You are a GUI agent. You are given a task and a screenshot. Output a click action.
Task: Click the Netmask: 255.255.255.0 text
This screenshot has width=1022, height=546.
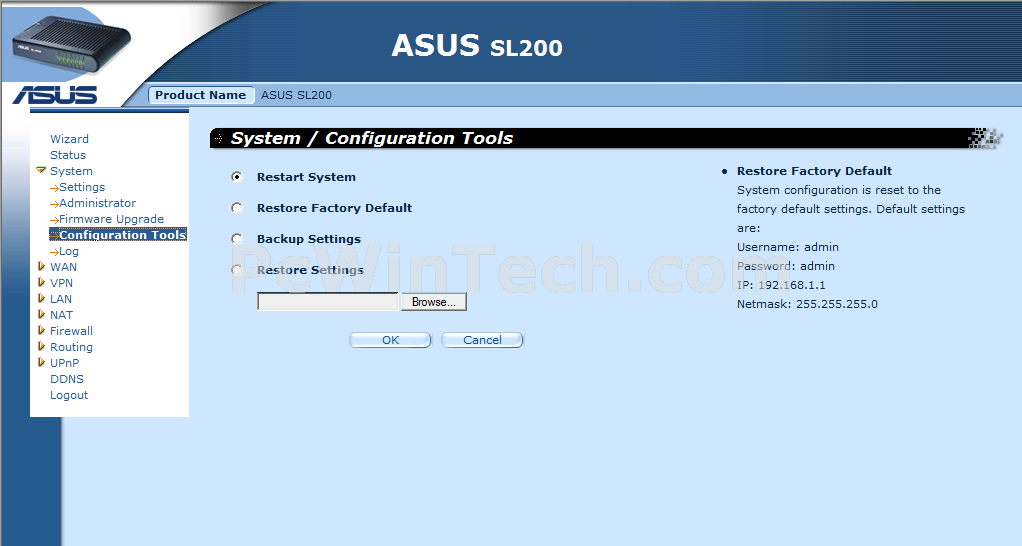807,304
